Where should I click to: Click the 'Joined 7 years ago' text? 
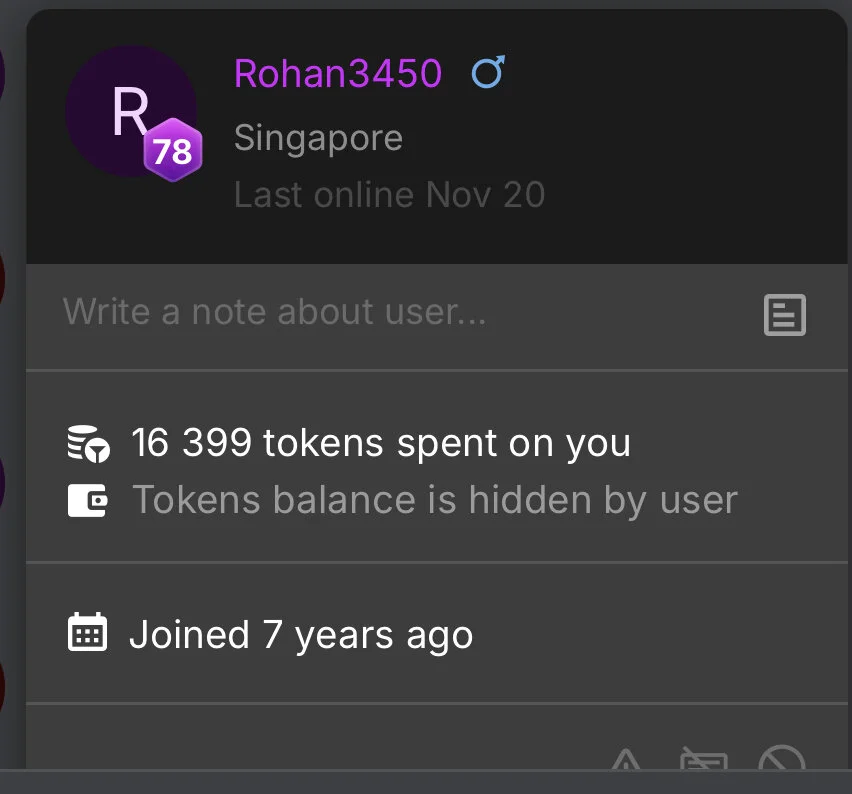click(x=300, y=635)
